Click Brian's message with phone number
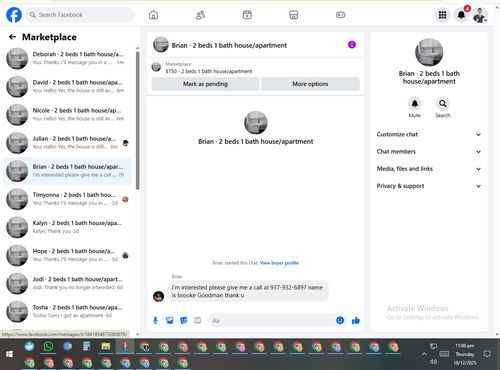 pos(248,291)
